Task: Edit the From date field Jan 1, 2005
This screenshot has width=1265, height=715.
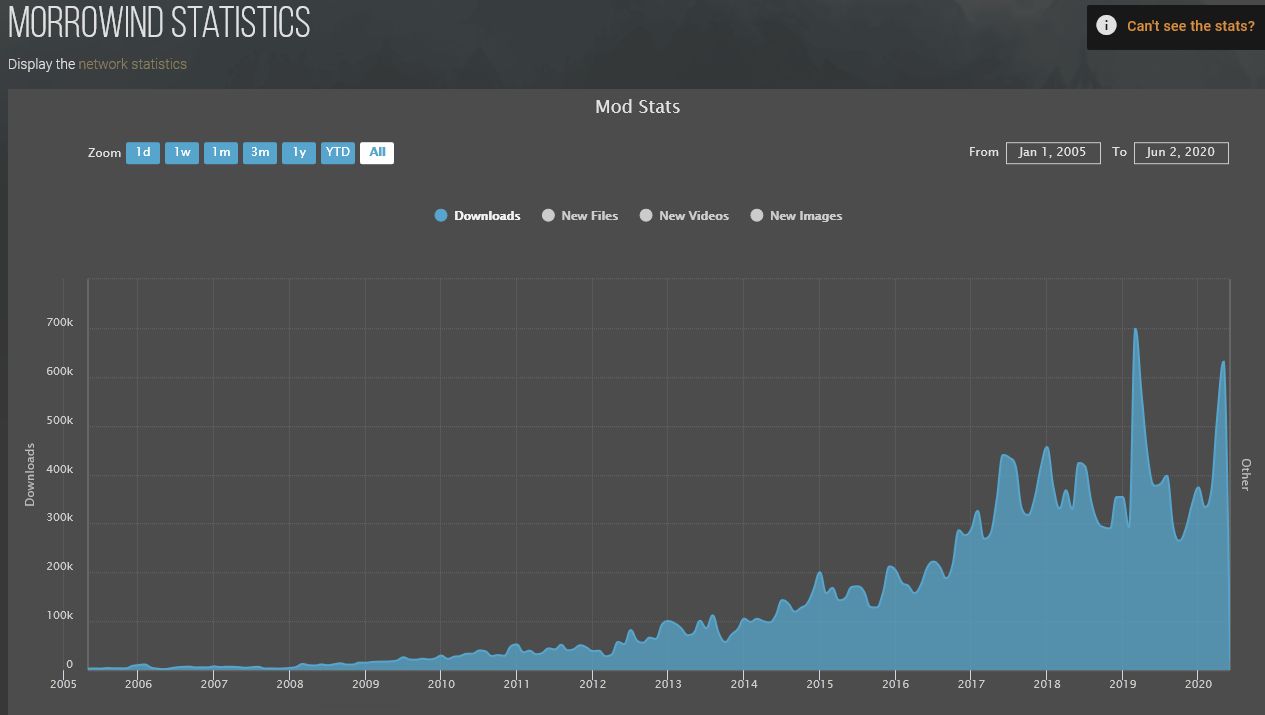Action: (1053, 152)
